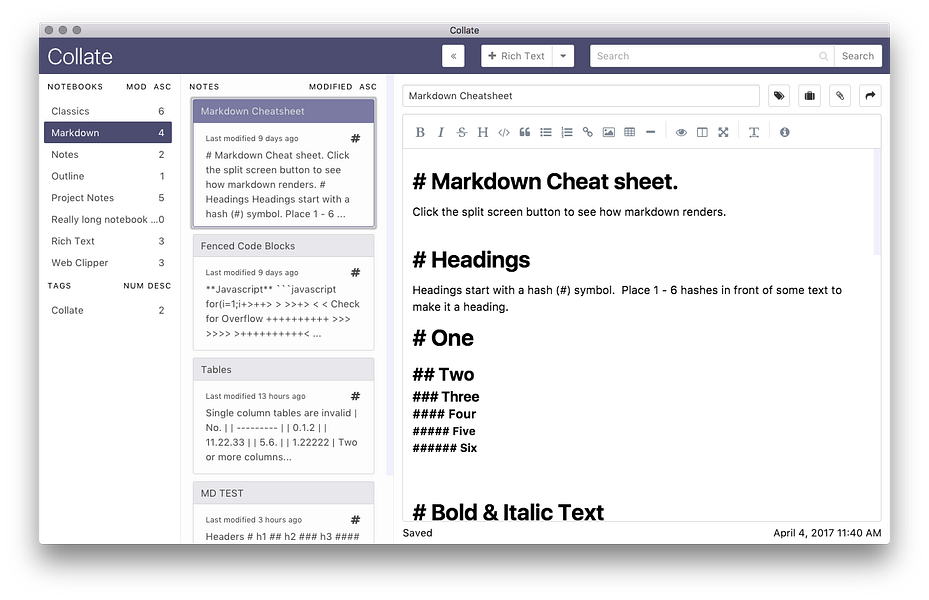Open the MD TEST note
Image resolution: width=929 pixels, height=600 pixels.
tap(283, 512)
